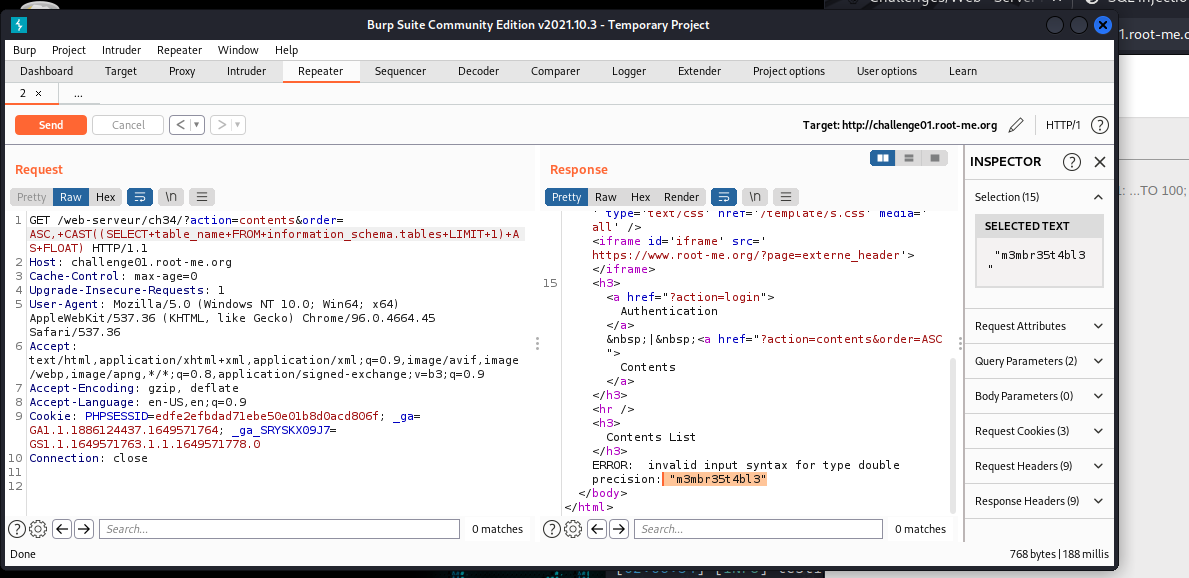Open request search settings gear
Image resolution: width=1189 pixels, height=578 pixels.
click(x=39, y=529)
